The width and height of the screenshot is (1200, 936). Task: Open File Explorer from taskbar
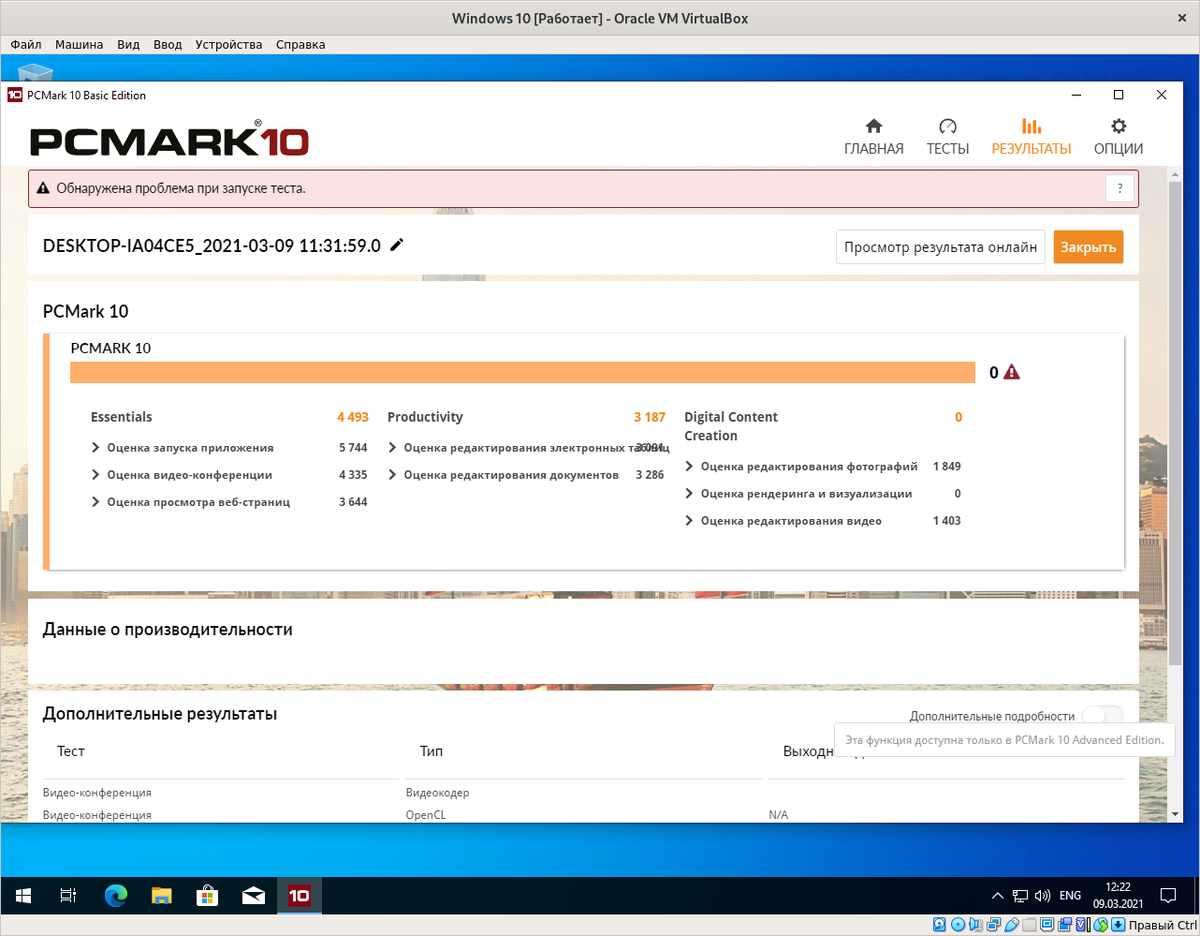(x=162, y=895)
